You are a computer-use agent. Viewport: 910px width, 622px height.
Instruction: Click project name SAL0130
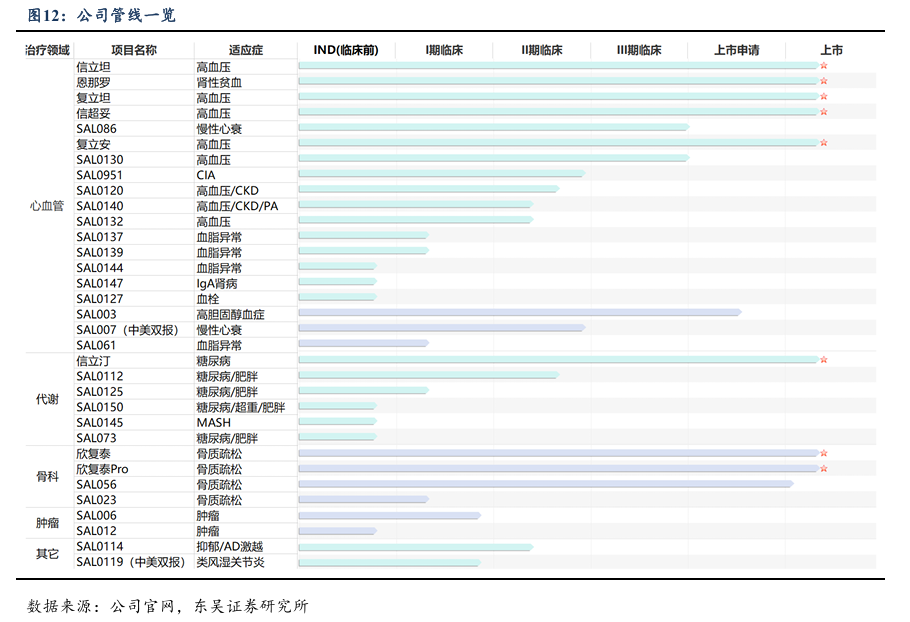(100, 160)
